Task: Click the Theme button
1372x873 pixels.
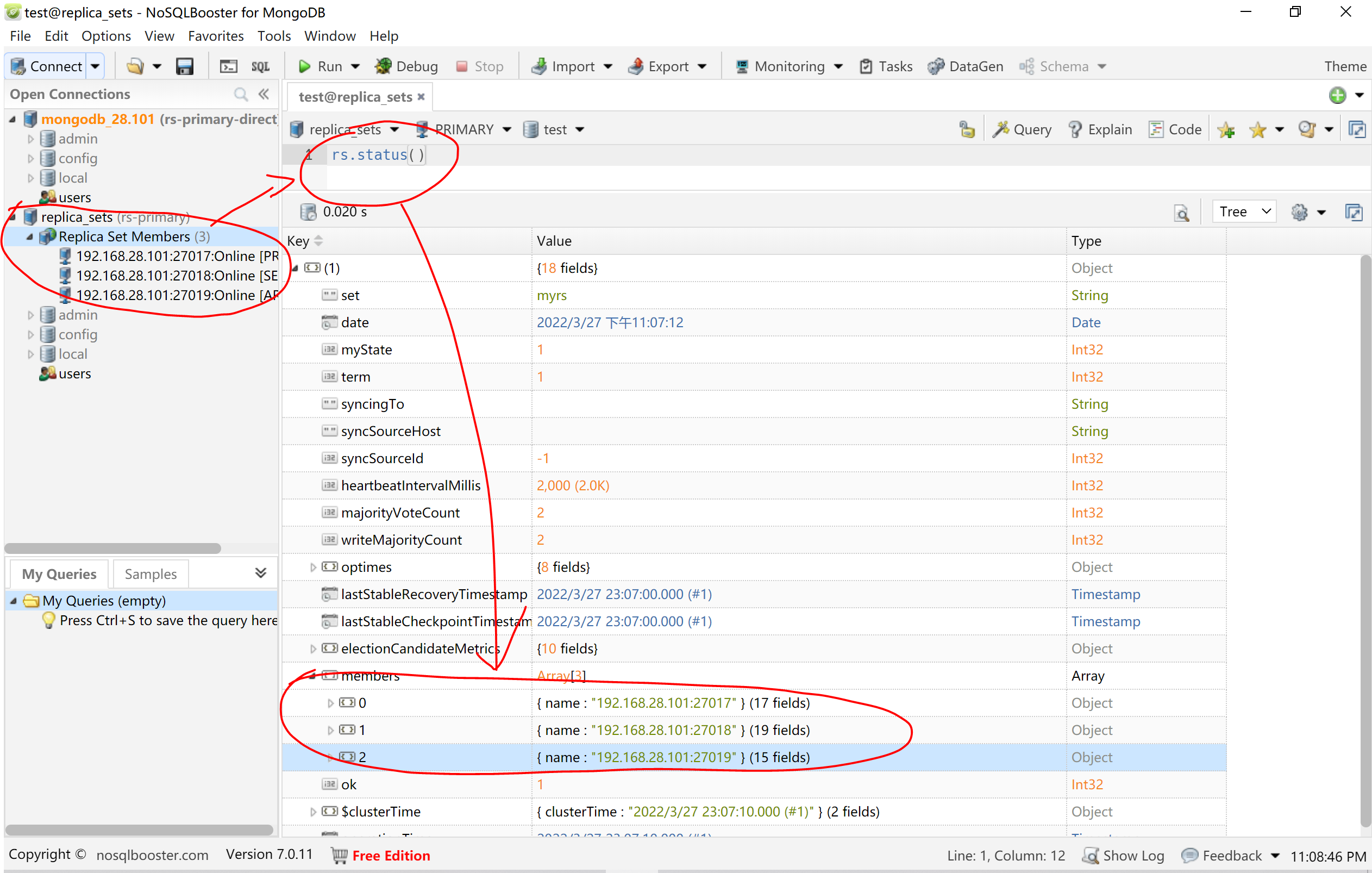Action: (1345, 66)
